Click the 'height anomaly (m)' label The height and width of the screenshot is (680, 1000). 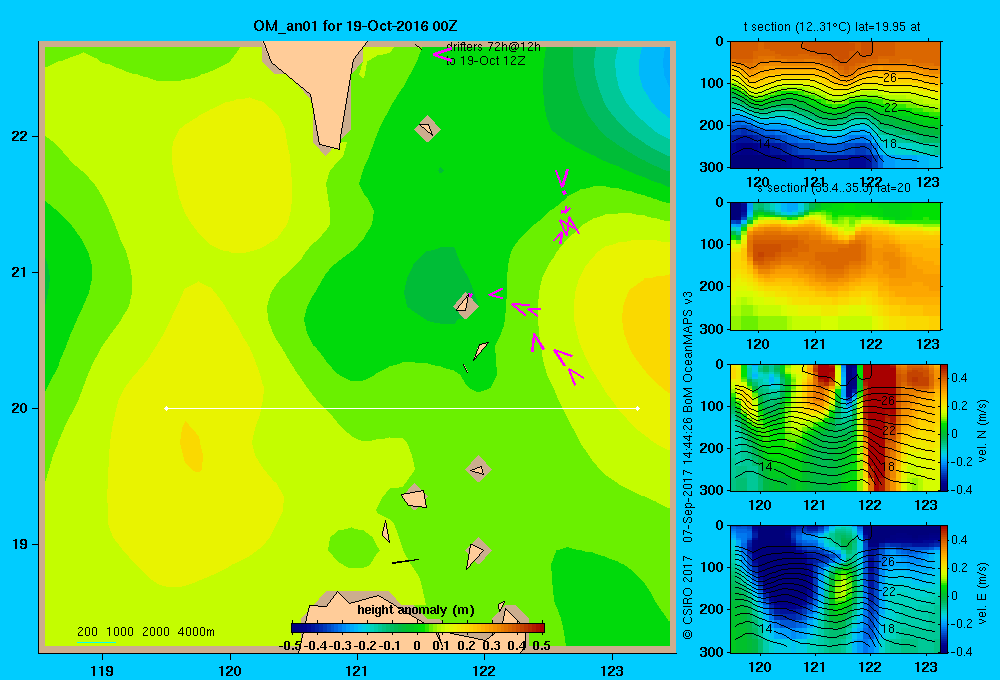416,610
